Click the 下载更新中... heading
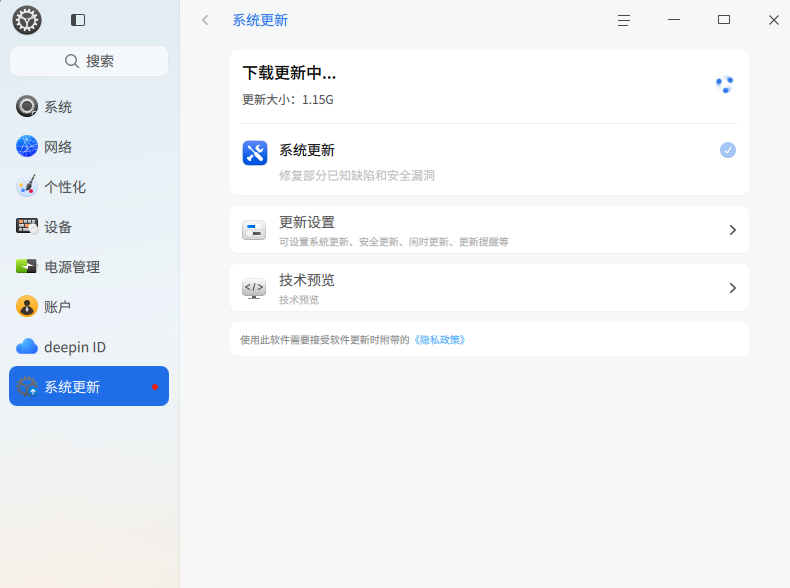This screenshot has width=790, height=588. (x=289, y=73)
